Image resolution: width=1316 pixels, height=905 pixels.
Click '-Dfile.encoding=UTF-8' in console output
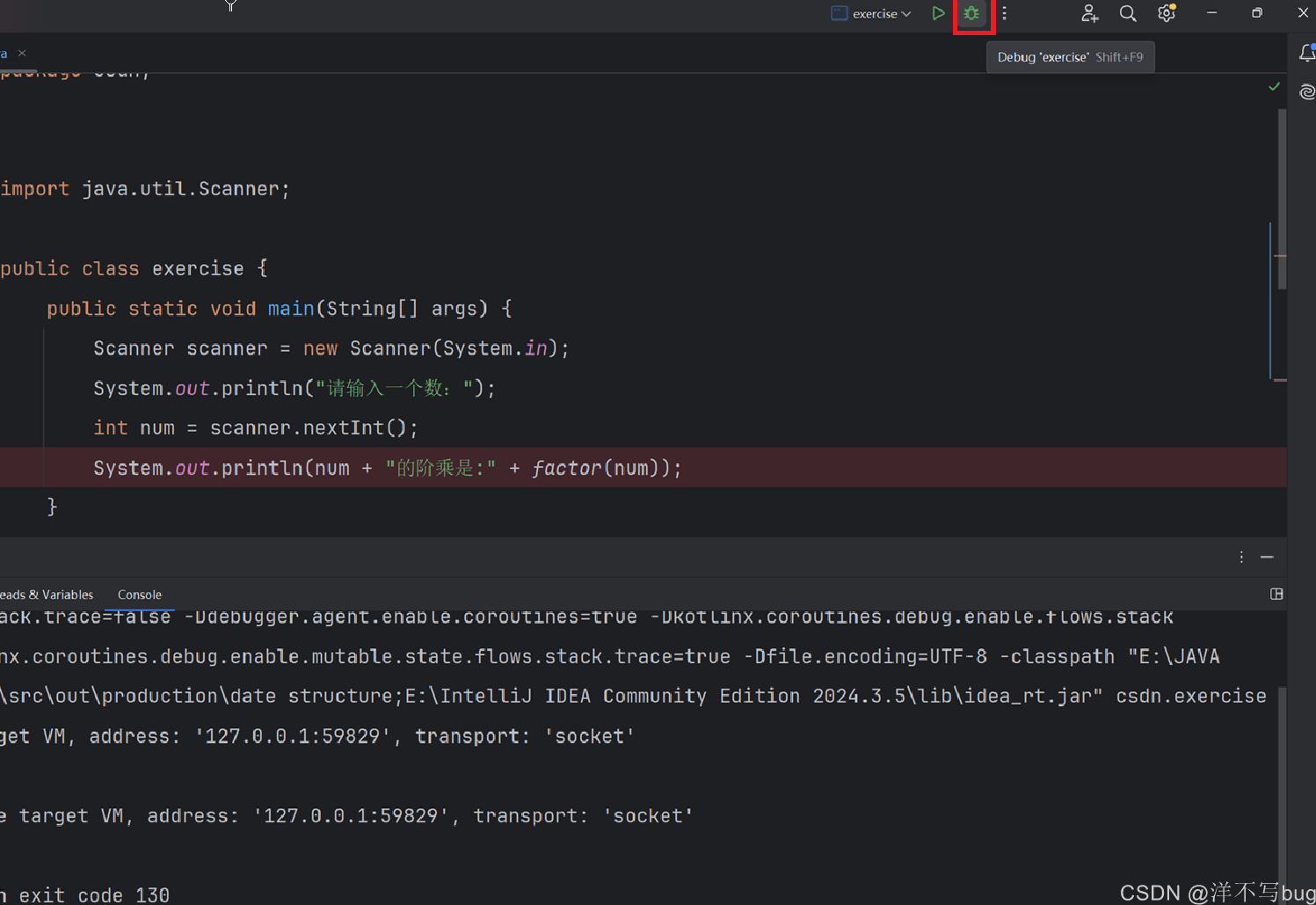coord(865,656)
